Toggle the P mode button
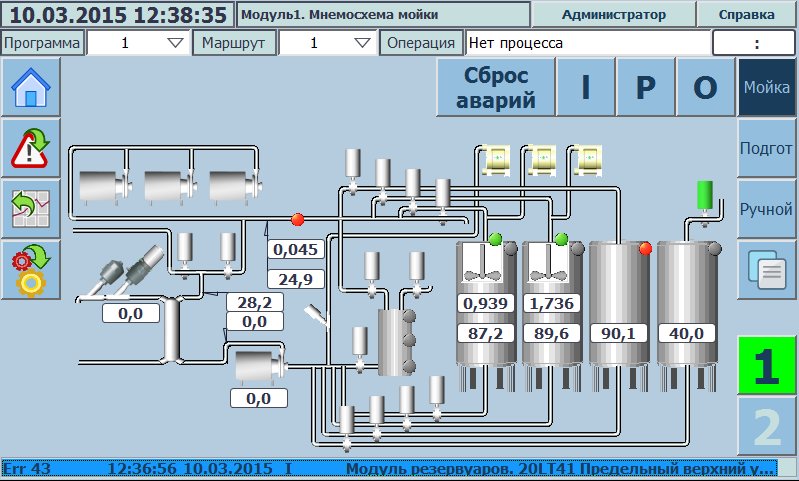The width and height of the screenshot is (799, 481). click(x=646, y=88)
